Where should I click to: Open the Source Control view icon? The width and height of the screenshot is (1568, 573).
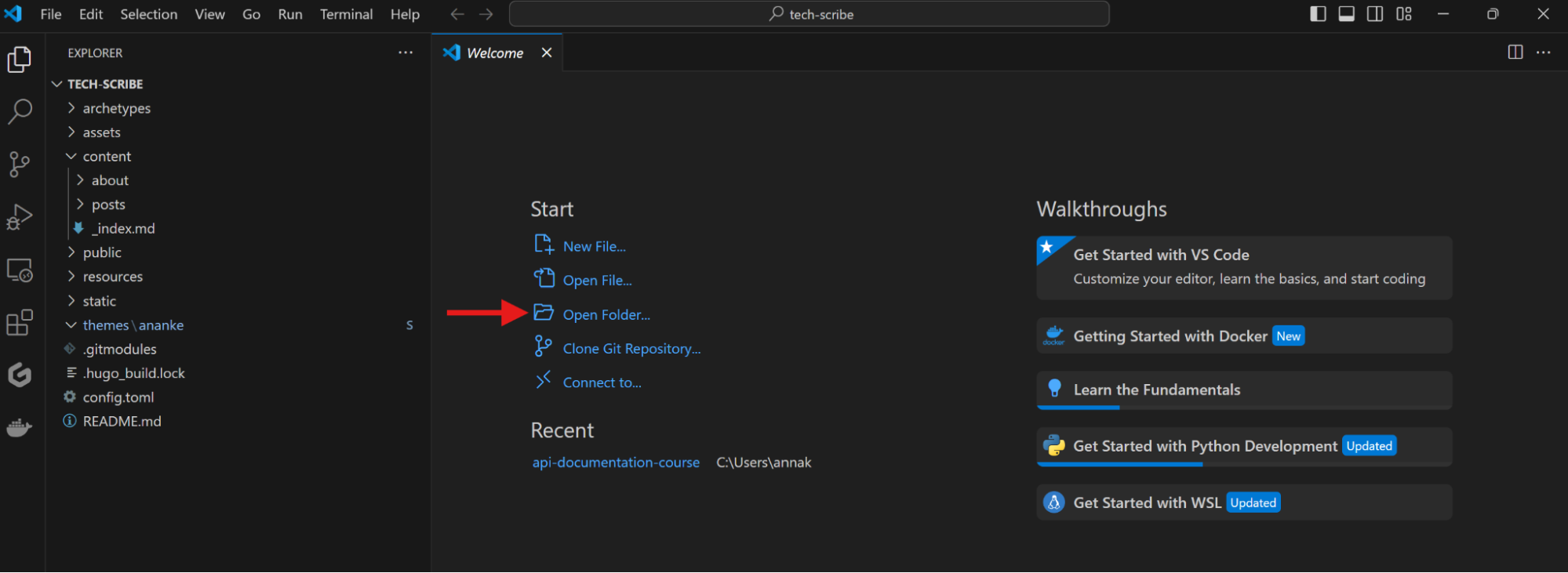click(x=19, y=164)
